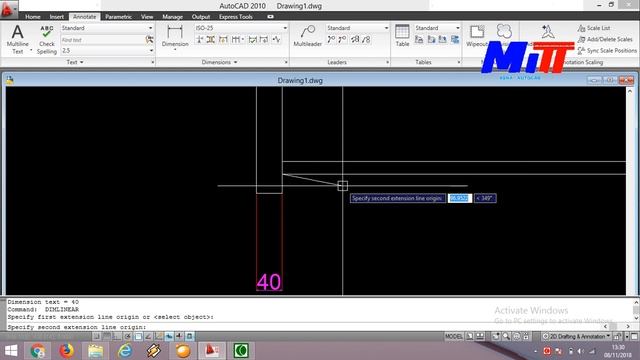640x360 pixels.
Task: Click Sync Scale Positions button
Action: click(607, 51)
